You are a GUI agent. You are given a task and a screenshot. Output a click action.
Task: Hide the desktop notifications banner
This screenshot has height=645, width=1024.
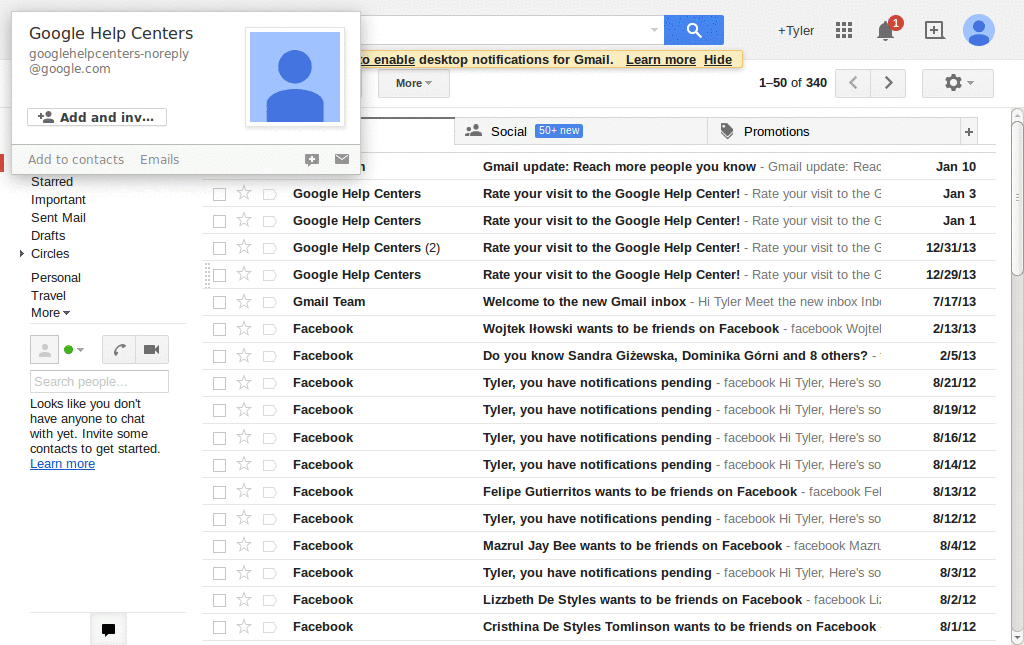(718, 59)
